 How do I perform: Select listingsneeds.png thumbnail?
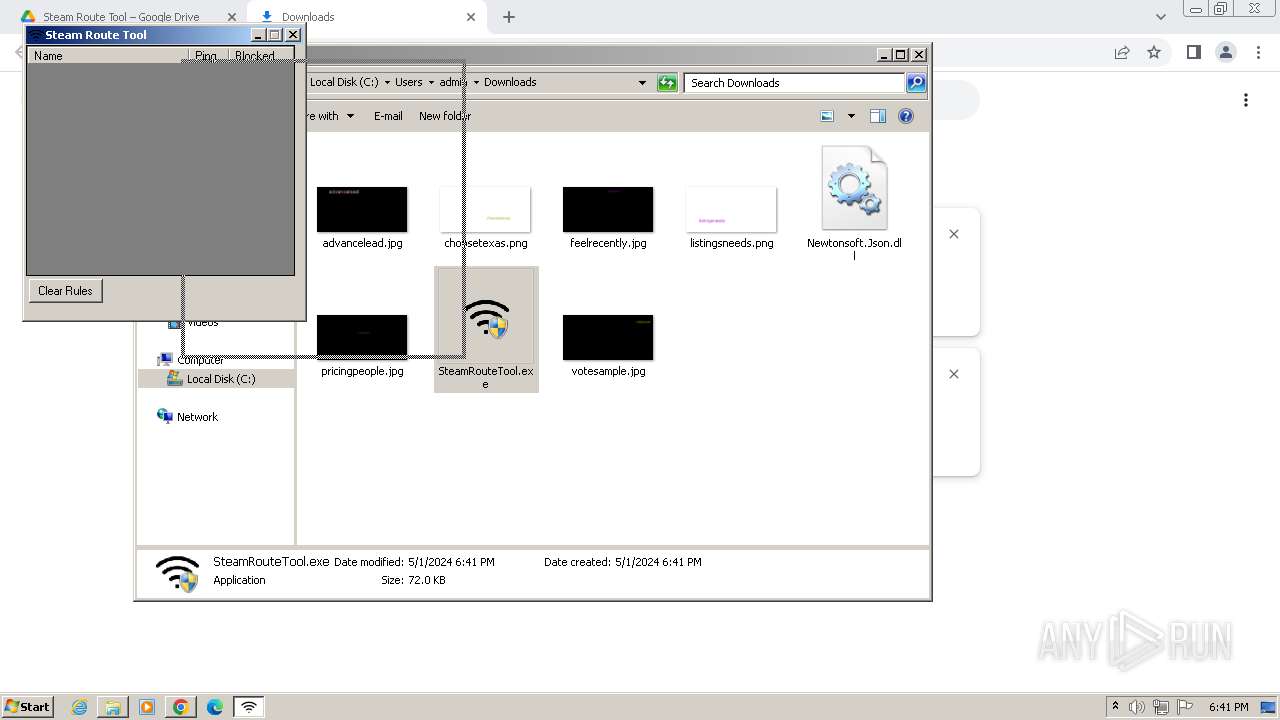point(731,209)
